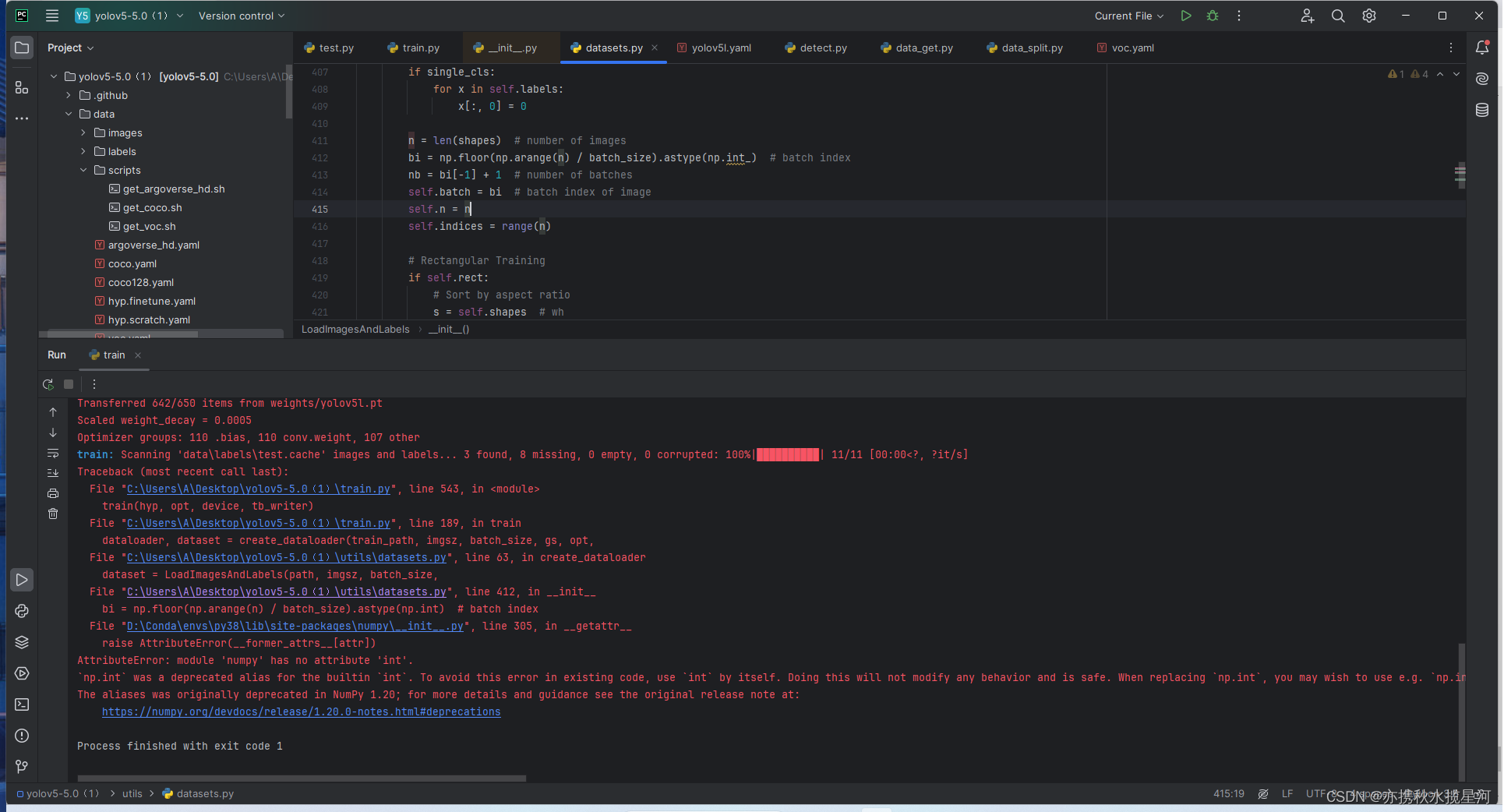Viewport: 1504px width, 812px height.
Task: Open more run actions menu
Action: tap(1239, 16)
